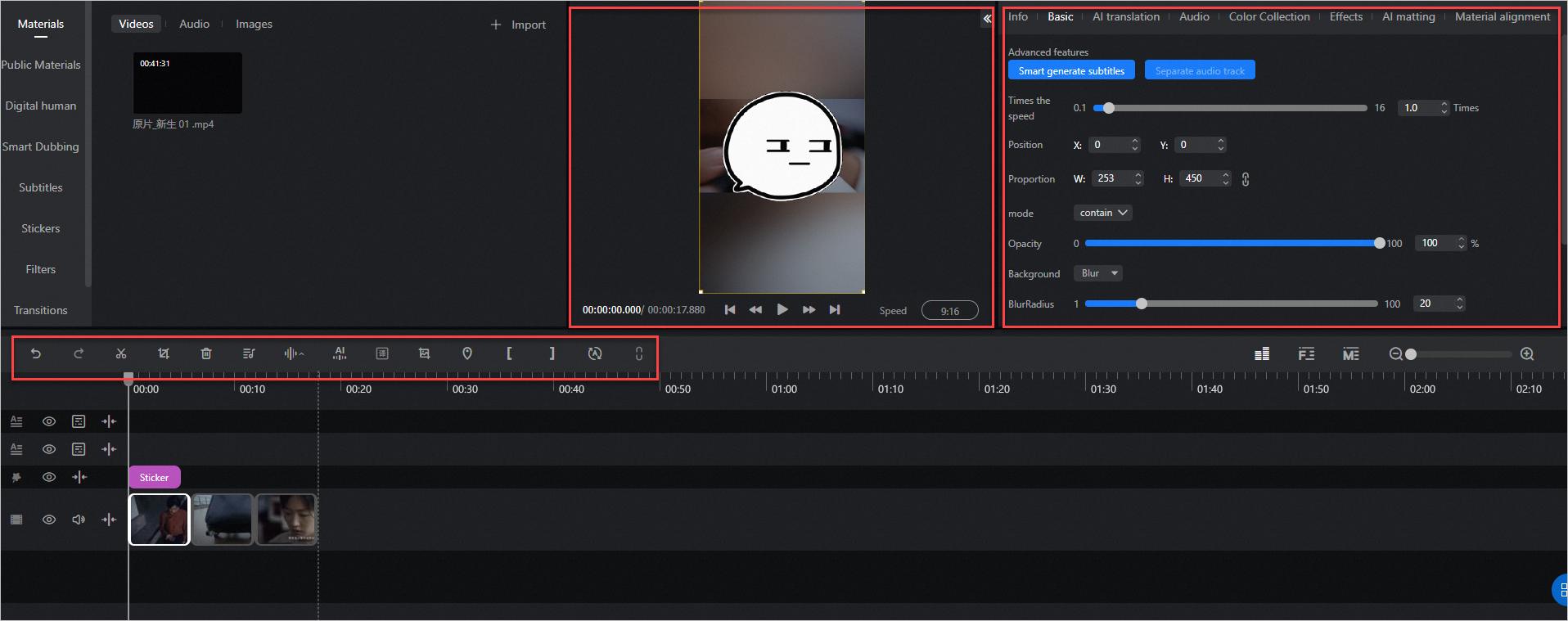Viewport: 1568px width, 621px height.
Task: Switch to the Audio tab in Materials
Action: click(x=194, y=24)
